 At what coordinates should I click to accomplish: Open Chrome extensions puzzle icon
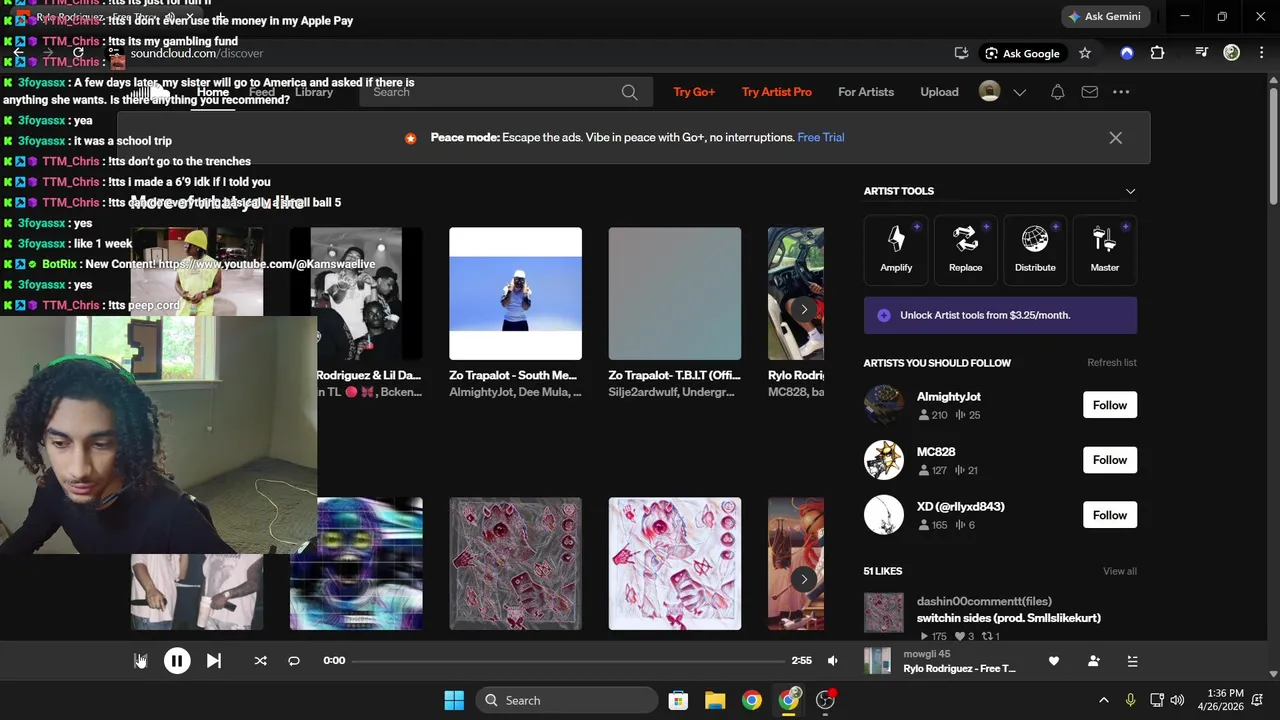pos(1157,53)
